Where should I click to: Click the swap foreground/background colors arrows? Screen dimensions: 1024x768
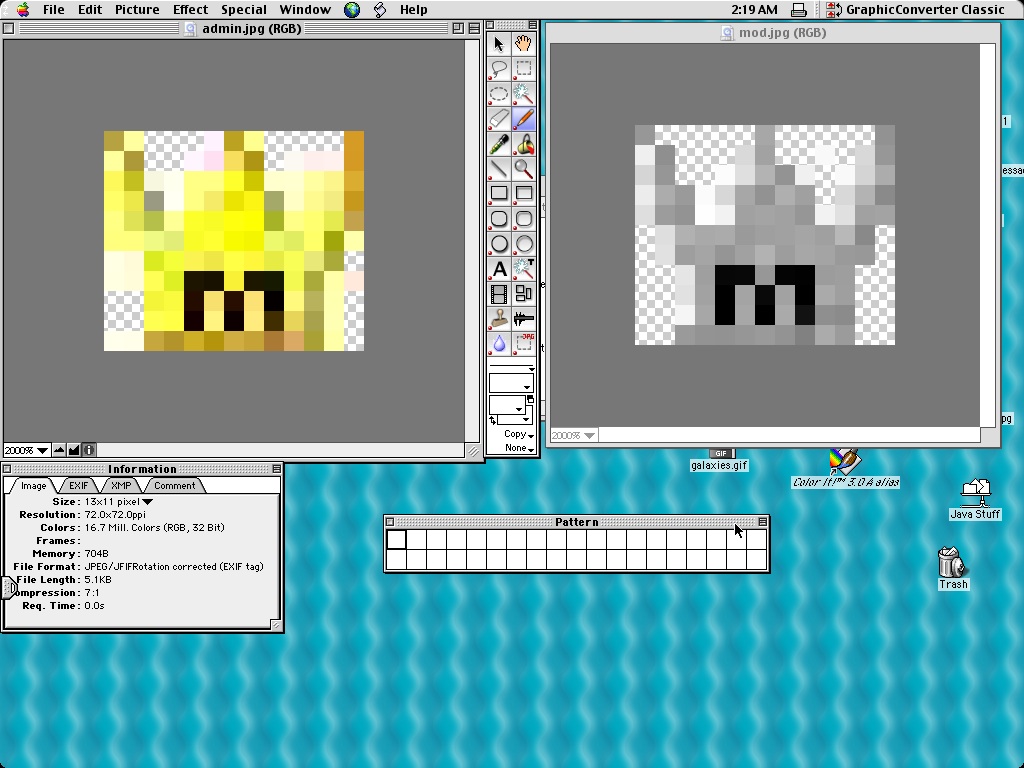pos(492,421)
